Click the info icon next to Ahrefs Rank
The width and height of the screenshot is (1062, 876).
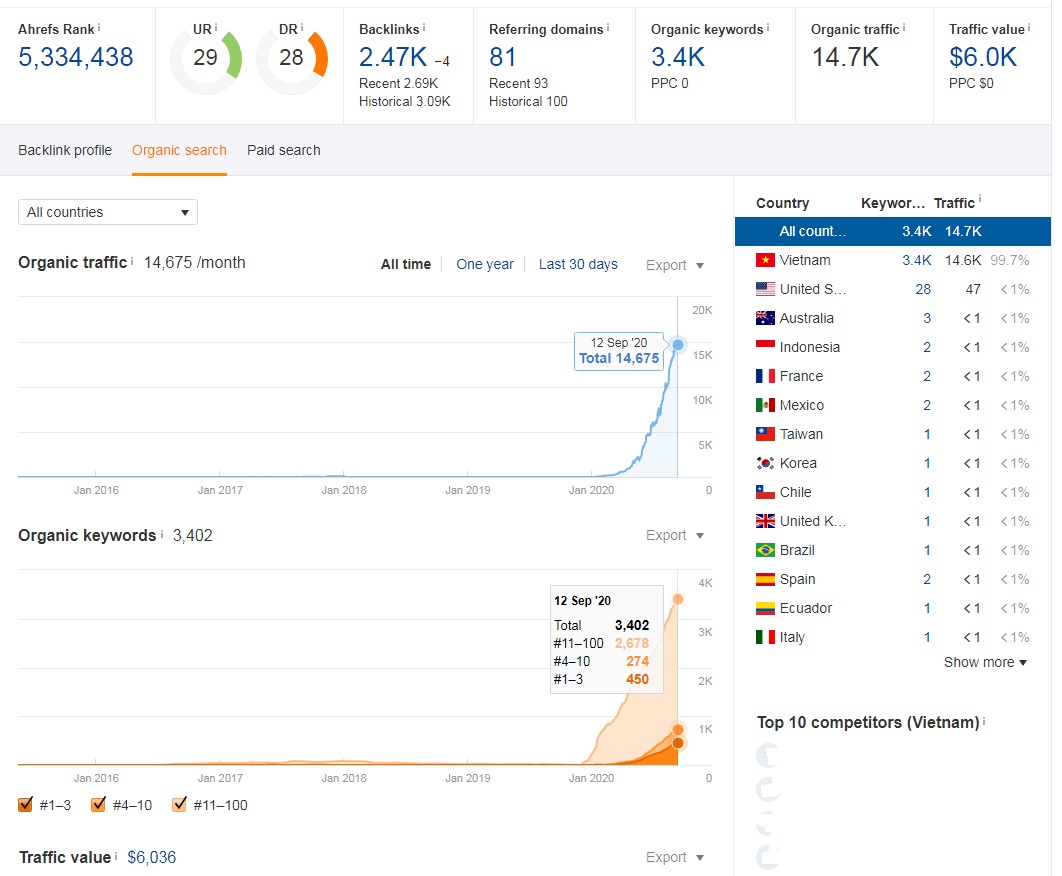[99, 27]
